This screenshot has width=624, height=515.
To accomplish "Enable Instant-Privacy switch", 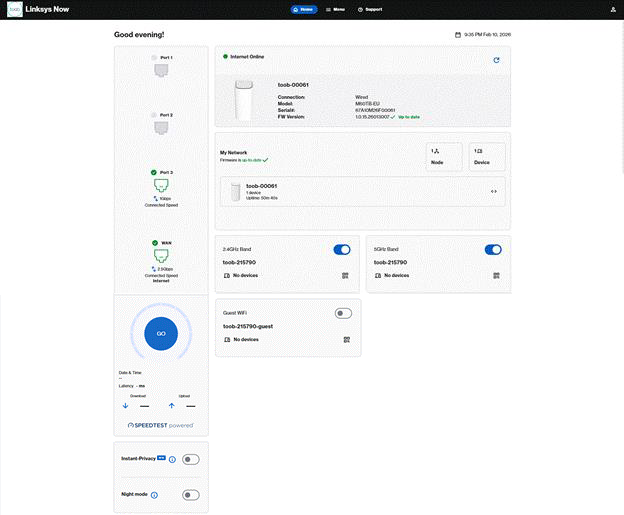I will (x=191, y=459).
